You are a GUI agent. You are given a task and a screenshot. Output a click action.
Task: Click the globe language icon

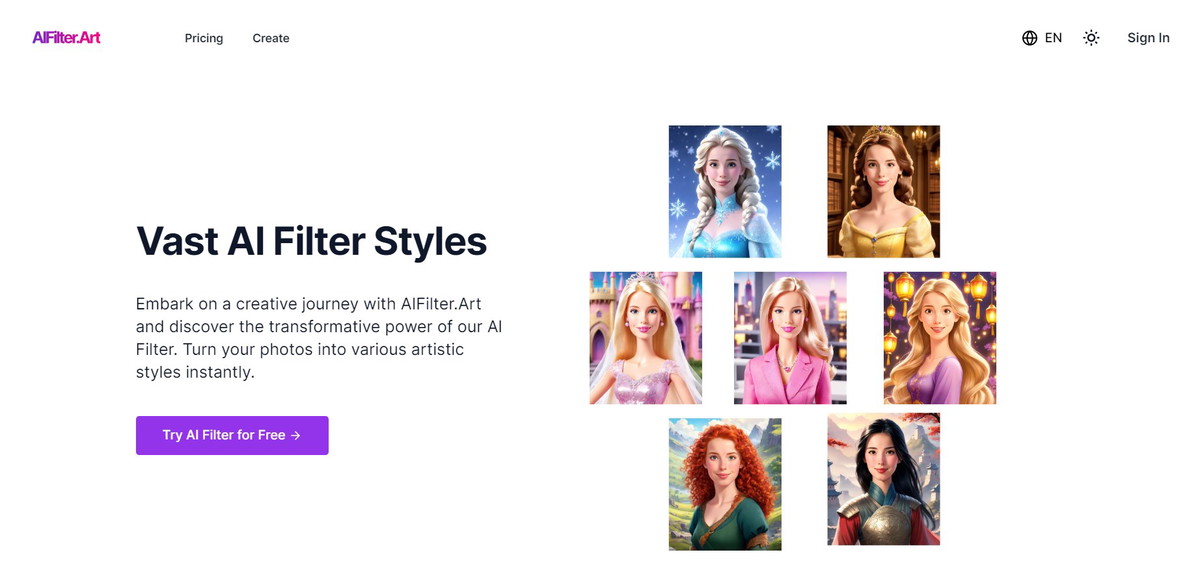[1030, 38]
